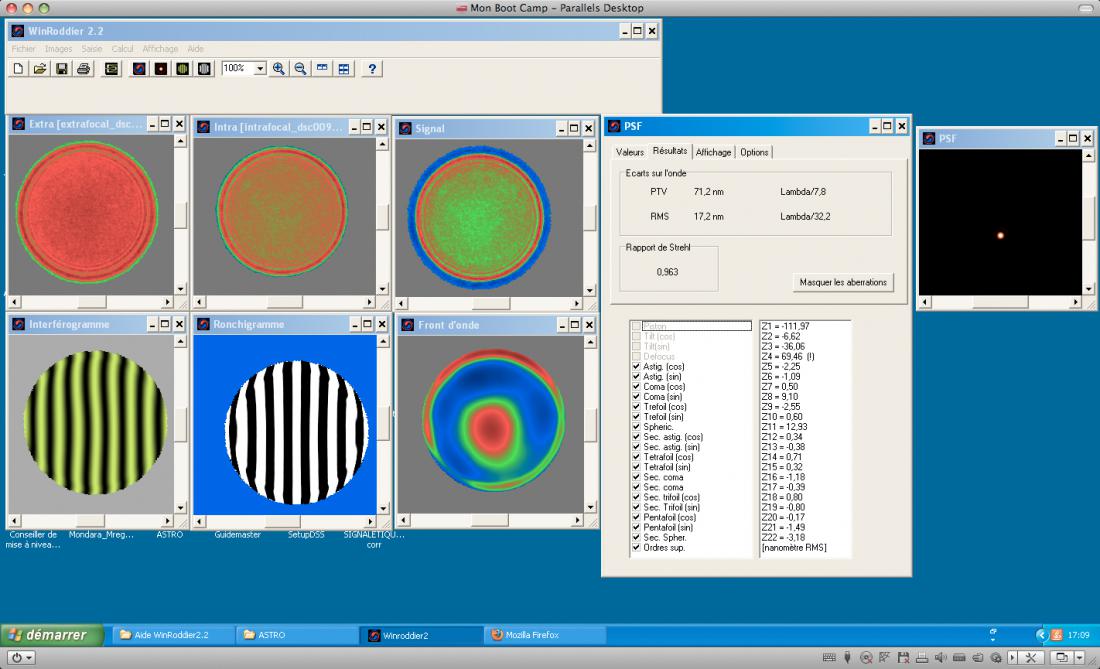Open help with question mark icon

pos(372,69)
